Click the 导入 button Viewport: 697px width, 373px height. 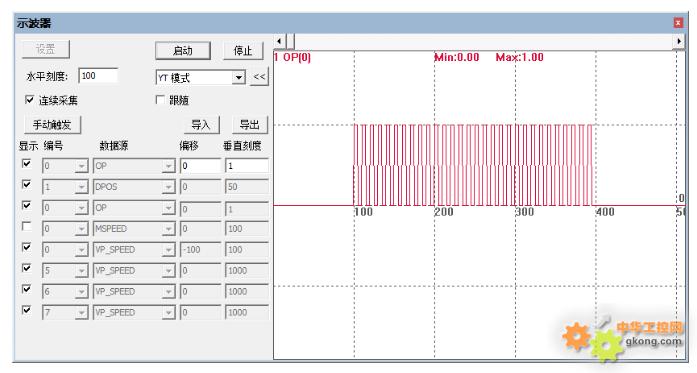tap(201, 125)
